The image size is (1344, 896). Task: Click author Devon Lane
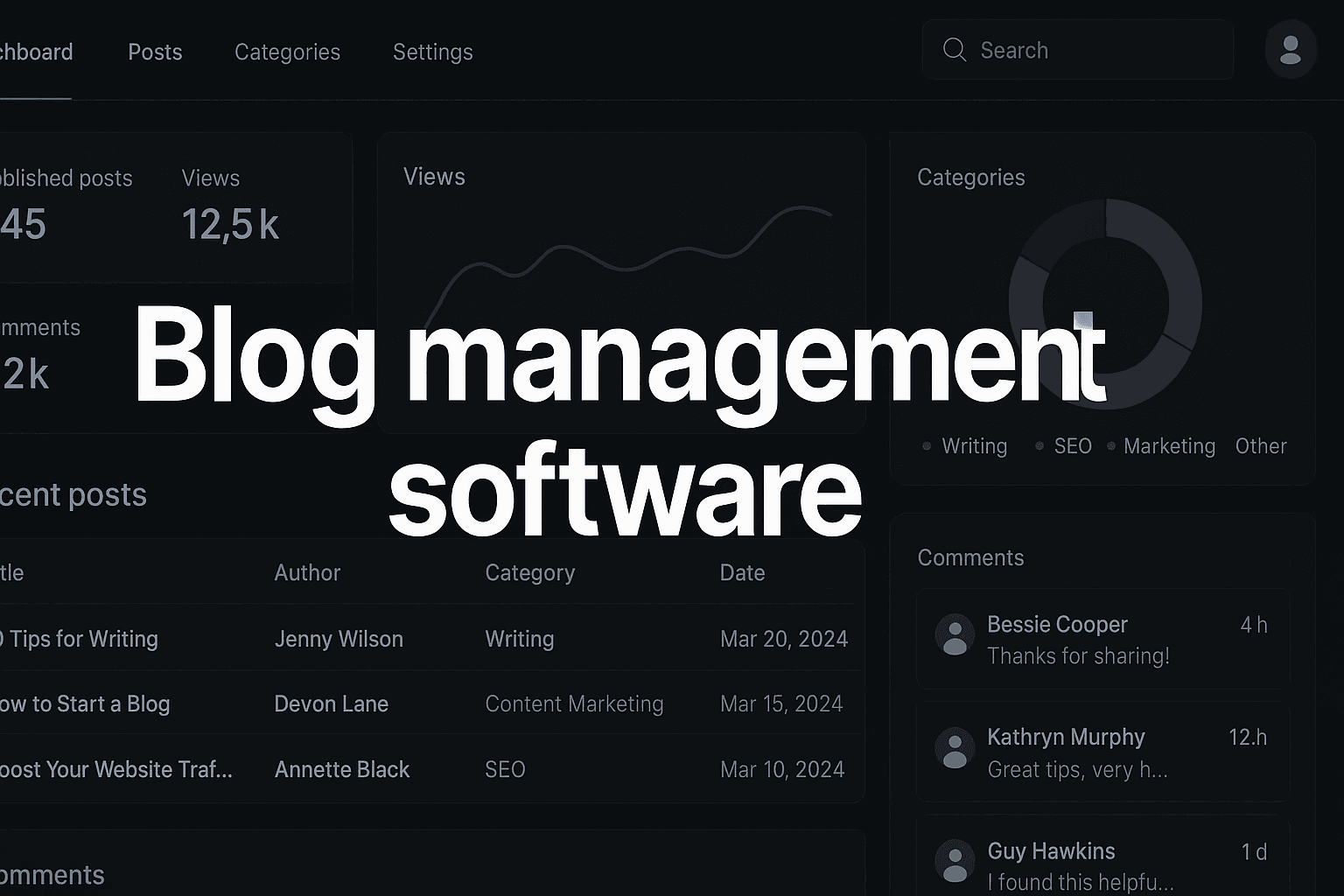click(x=332, y=703)
